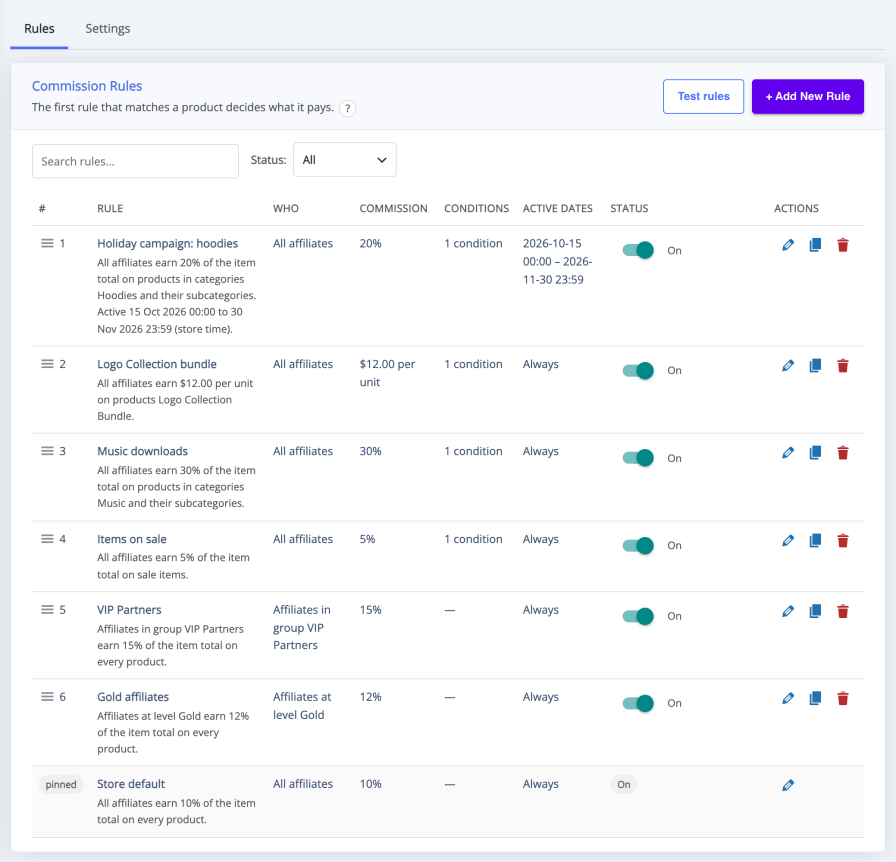Viewport: 896px width, 862px height.
Task: Click '$12.00 per unit' commission value
Action: point(387,373)
